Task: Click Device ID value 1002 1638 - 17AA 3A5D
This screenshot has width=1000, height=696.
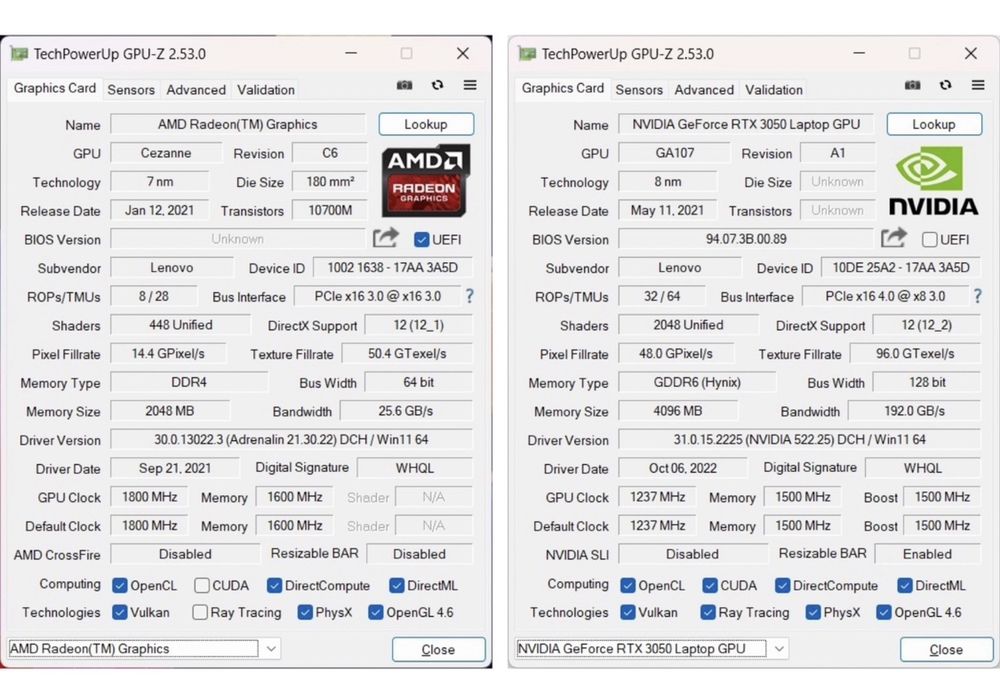Action: click(393, 268)
